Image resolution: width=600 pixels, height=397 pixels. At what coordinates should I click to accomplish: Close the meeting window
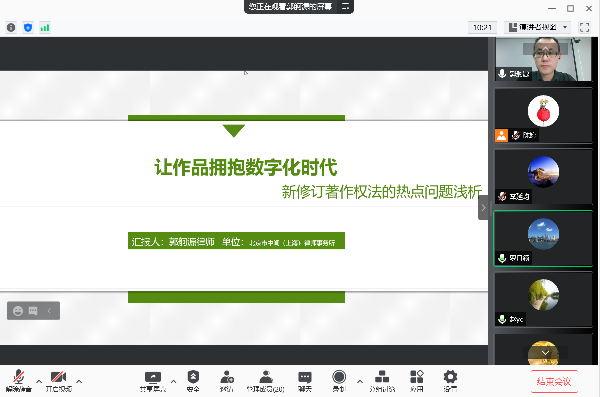[589, 8]
